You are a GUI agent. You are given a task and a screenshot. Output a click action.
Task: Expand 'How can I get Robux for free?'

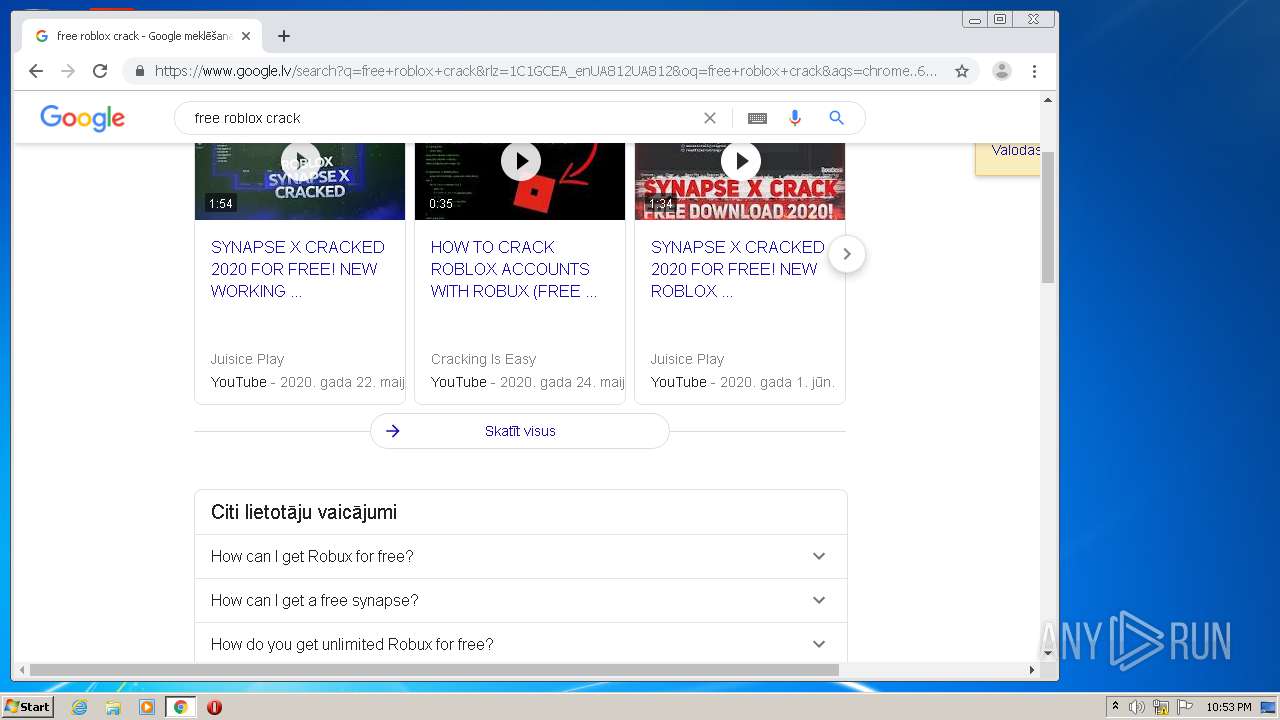pos(521,556)
